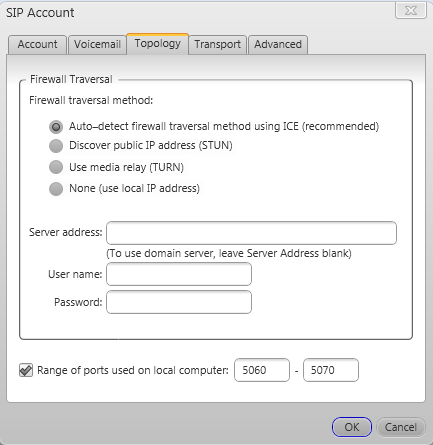The image size is (433, 445).
Task: Open the Advanced tab
Action: tap(278, 44)
